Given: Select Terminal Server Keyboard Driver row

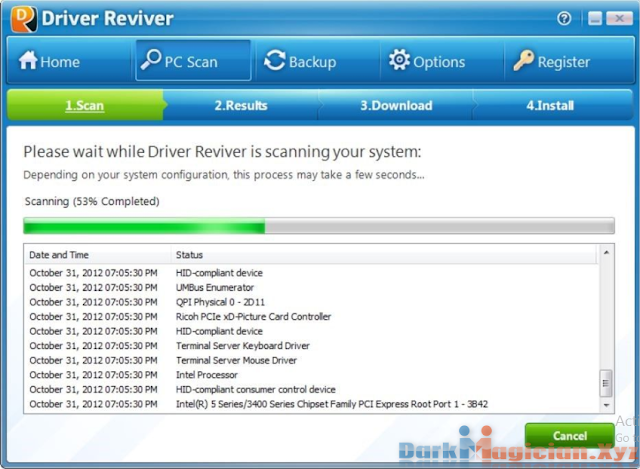Looking at the screenshot, I should pyautogui.click(x=311, y=346).
